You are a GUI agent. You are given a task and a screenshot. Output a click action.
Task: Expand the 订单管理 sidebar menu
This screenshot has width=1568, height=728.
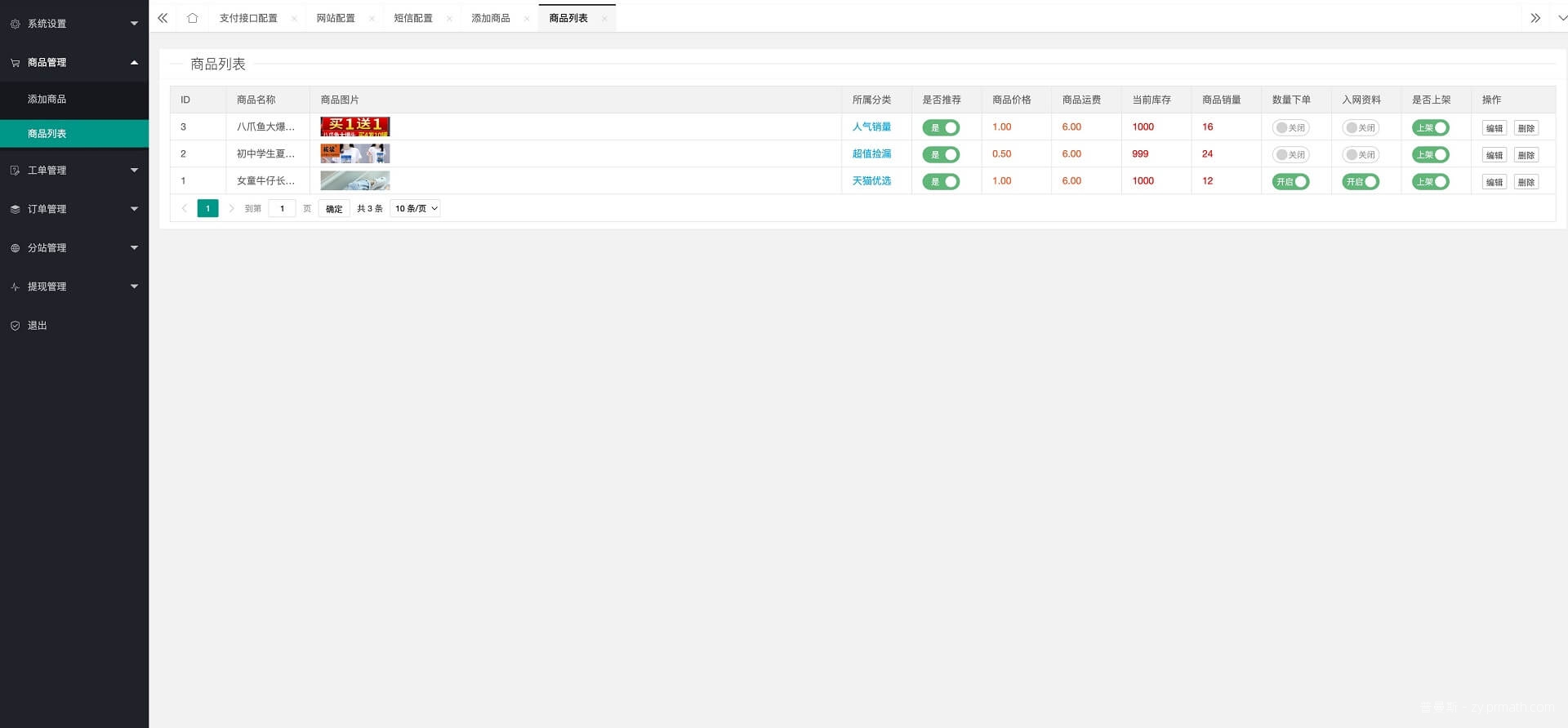73,209
